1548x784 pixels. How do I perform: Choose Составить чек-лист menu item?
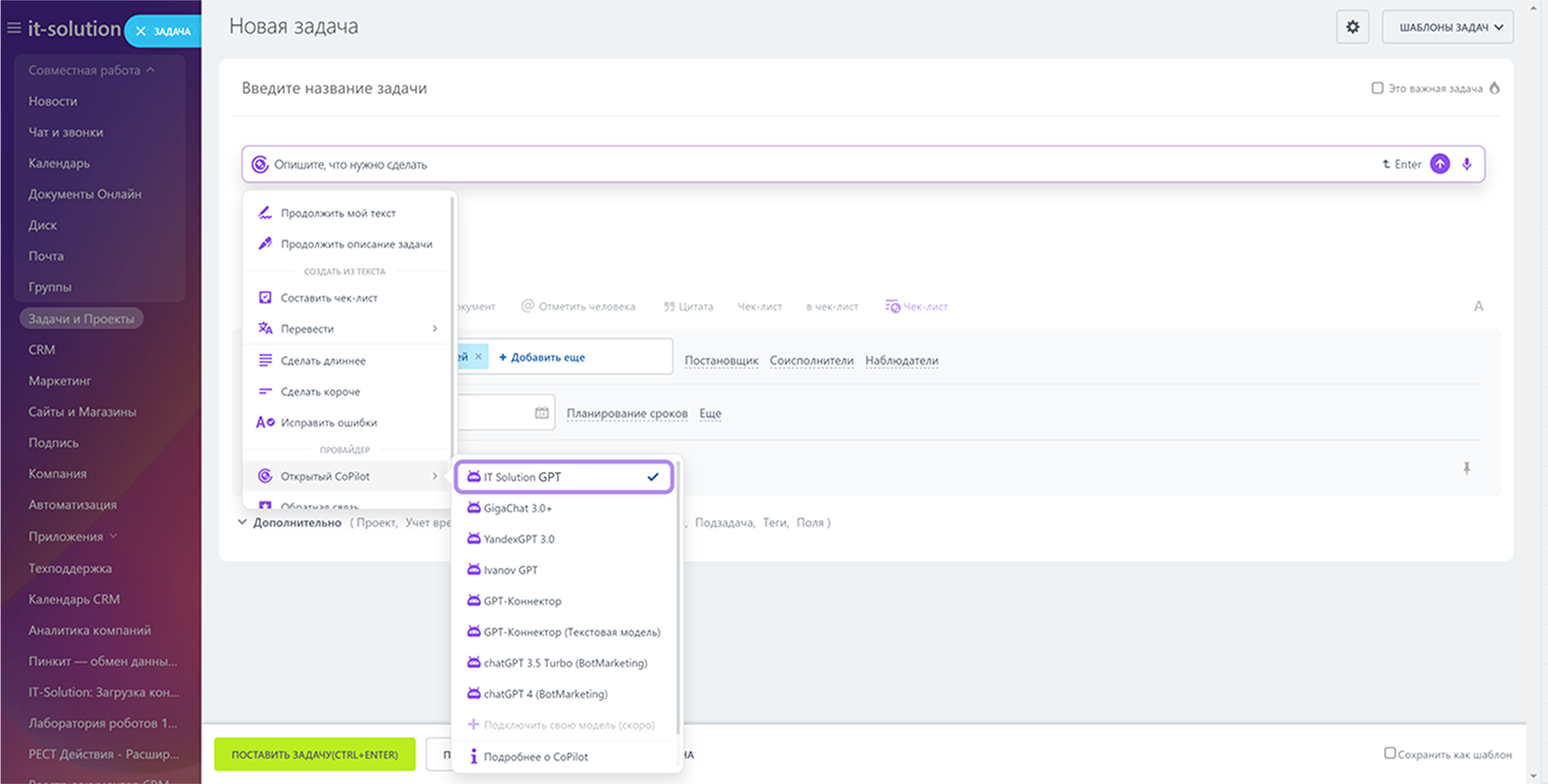329,298
